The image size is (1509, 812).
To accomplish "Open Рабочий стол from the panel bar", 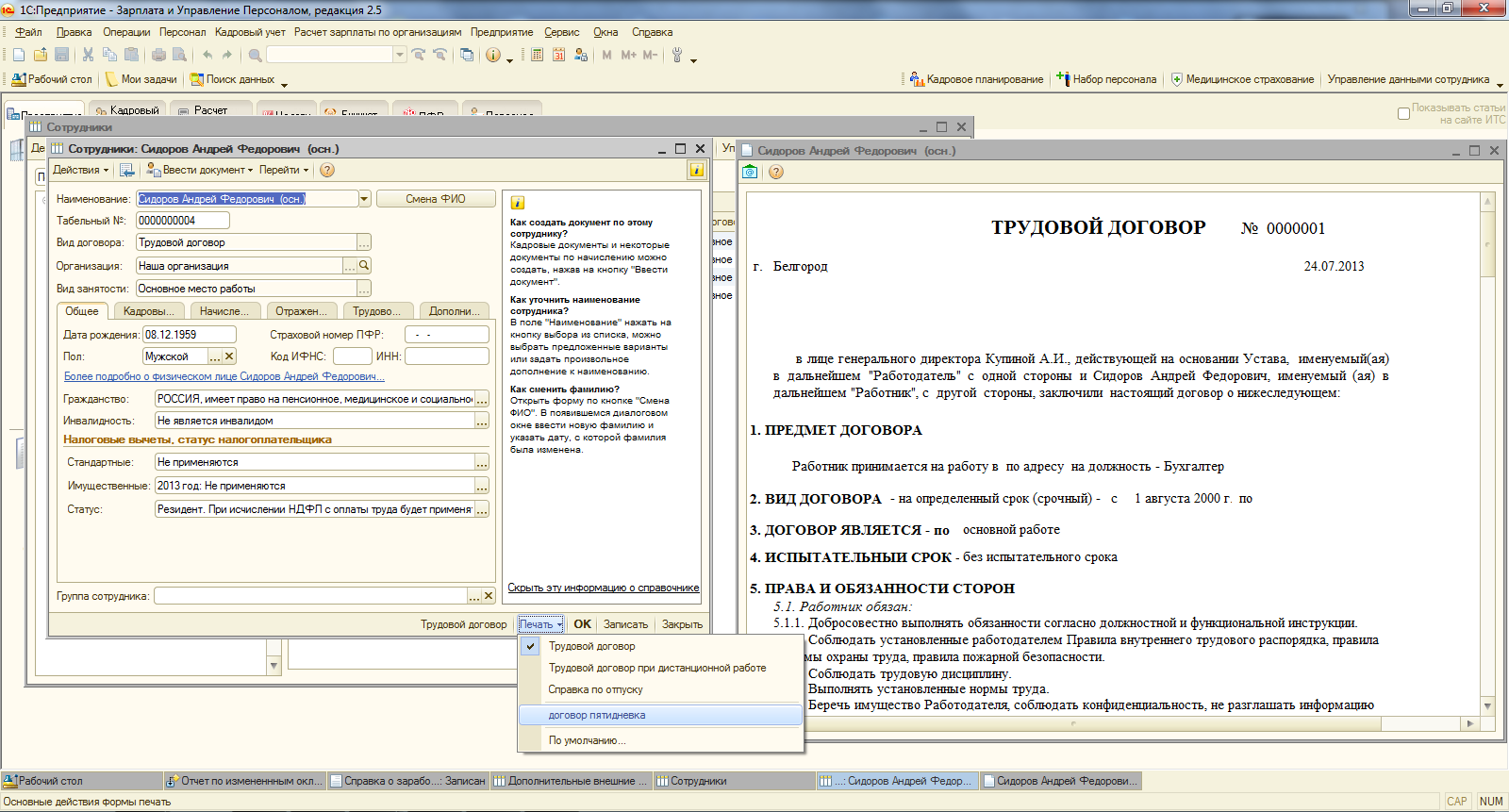I will pyautogui.click(x=52, y=79).
